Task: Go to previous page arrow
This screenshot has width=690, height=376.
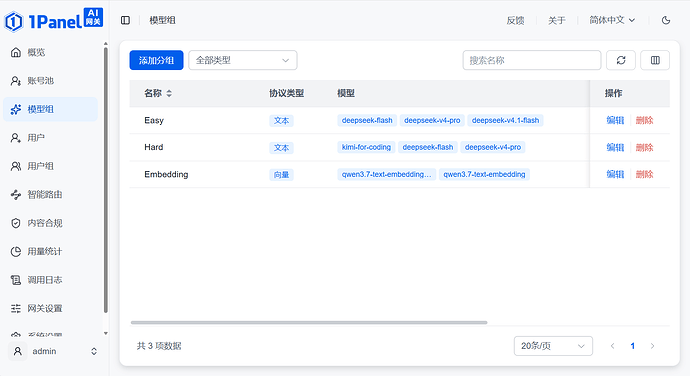Action: click(613, 346)
